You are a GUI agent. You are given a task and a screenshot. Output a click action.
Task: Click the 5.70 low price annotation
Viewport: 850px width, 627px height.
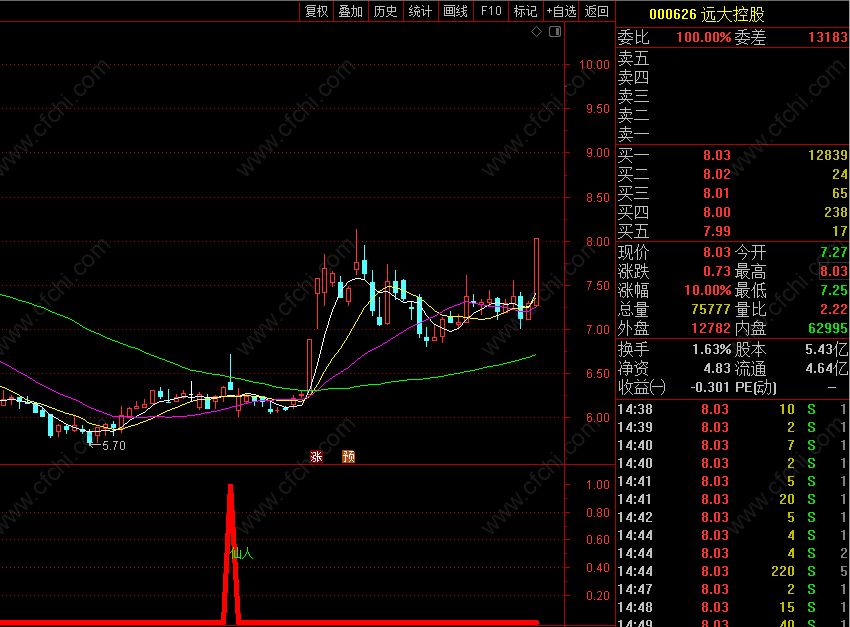pyautogui.click(x=114, y=445)
